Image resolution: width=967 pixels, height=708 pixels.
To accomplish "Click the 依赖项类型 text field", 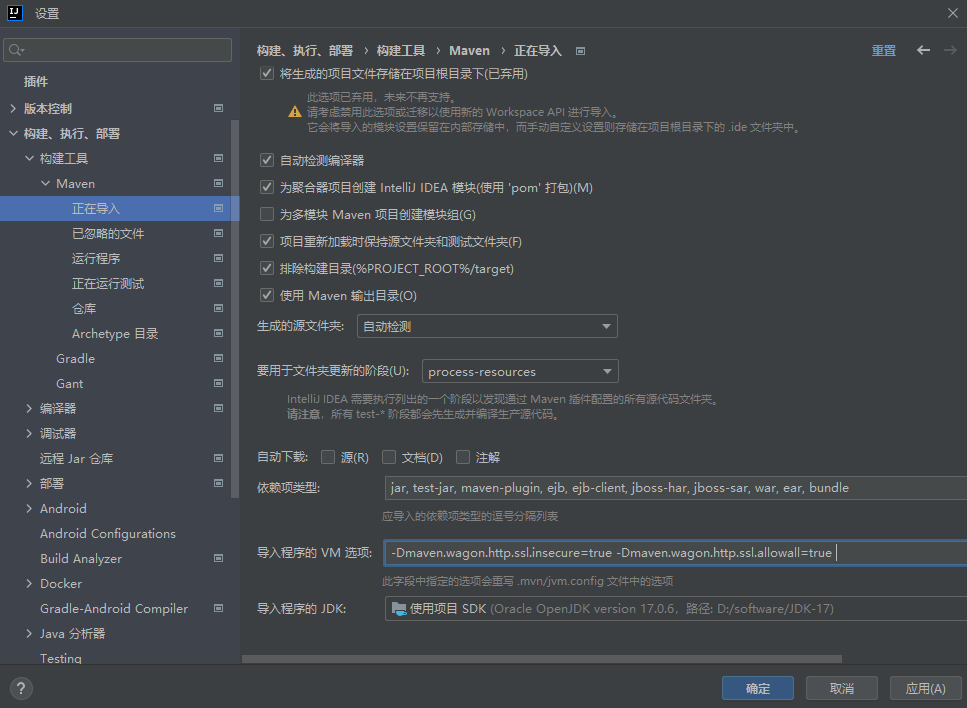I will (675, 488).
